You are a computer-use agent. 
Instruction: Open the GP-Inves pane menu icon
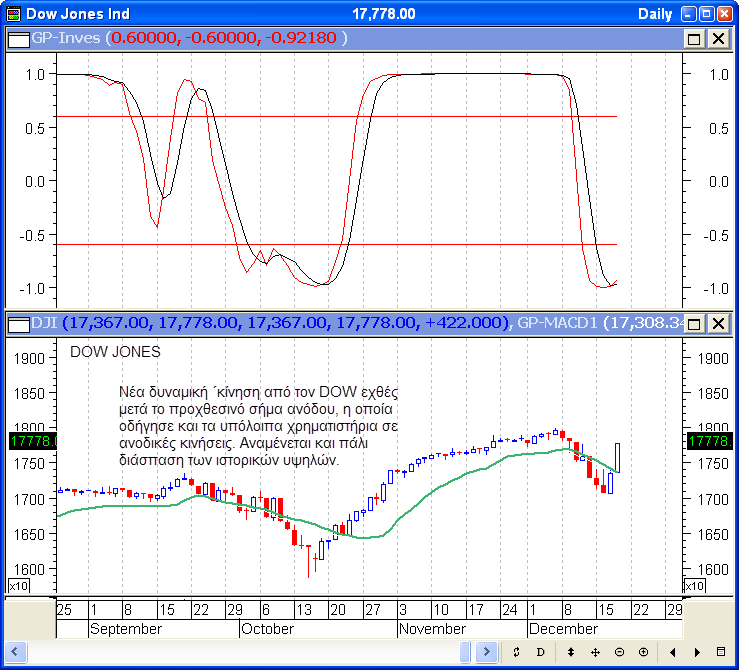[x=18, y=38]
